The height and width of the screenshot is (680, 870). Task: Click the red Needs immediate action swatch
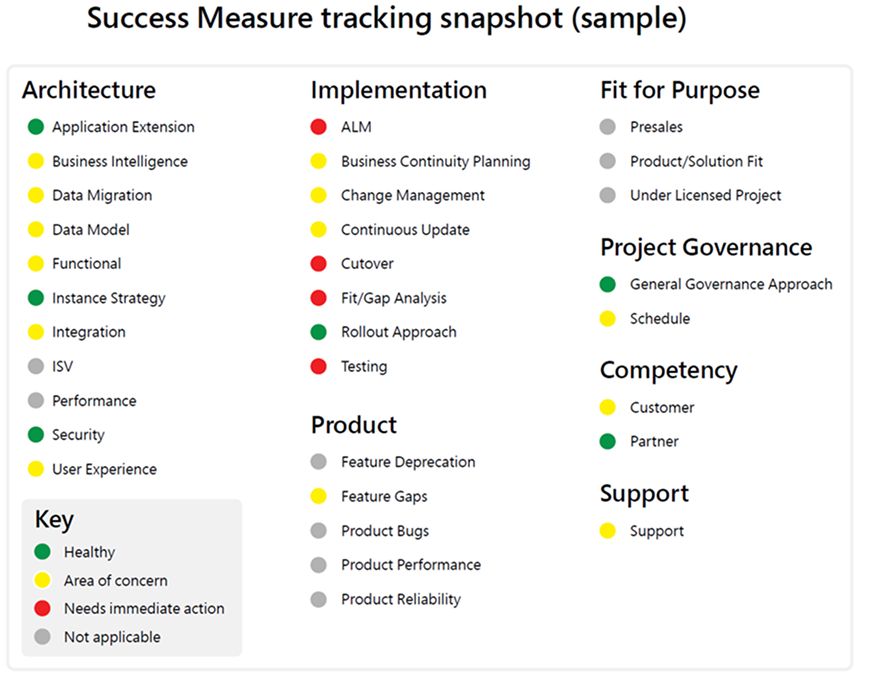pos(42,608)
